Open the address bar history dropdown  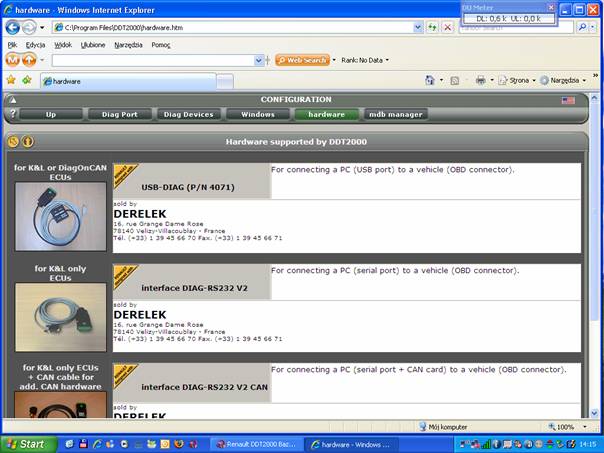418,27
